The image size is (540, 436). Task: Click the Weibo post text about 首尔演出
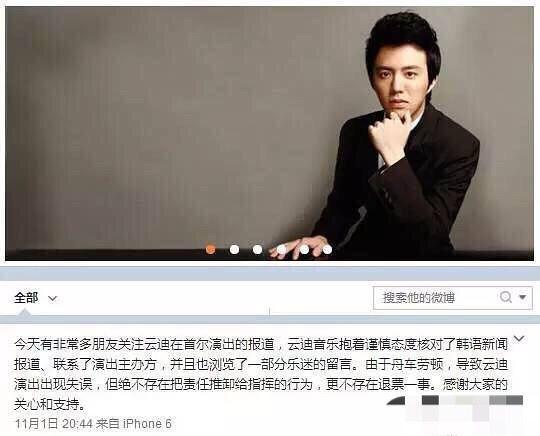[x=261, y=374]
